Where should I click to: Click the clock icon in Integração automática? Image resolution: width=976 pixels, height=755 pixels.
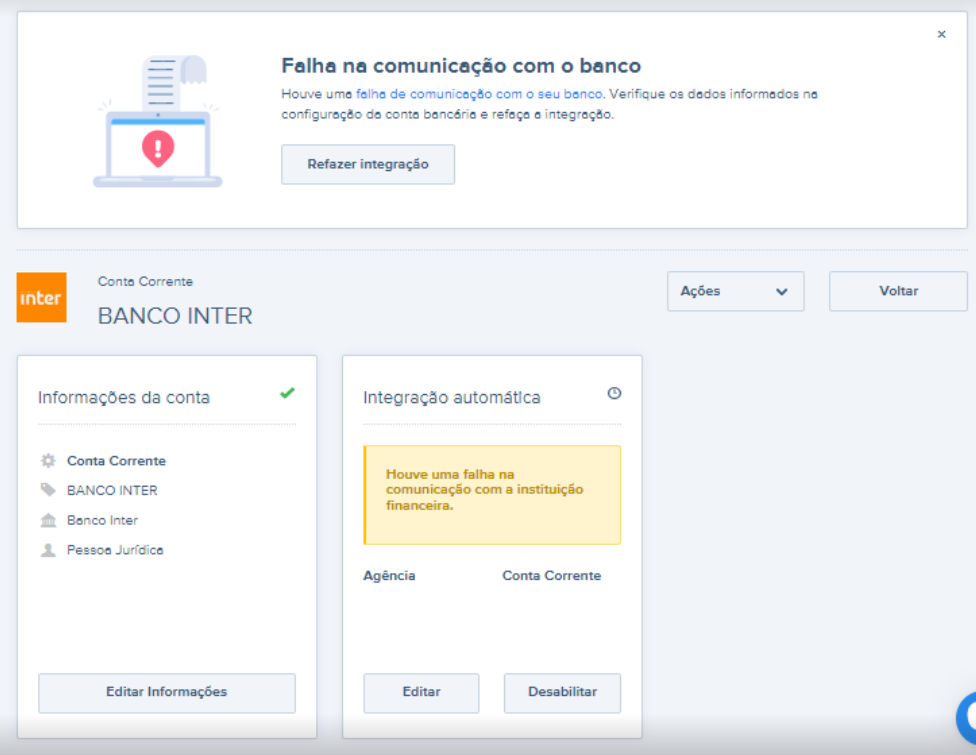pyautogui.click(x=614, y=394)
